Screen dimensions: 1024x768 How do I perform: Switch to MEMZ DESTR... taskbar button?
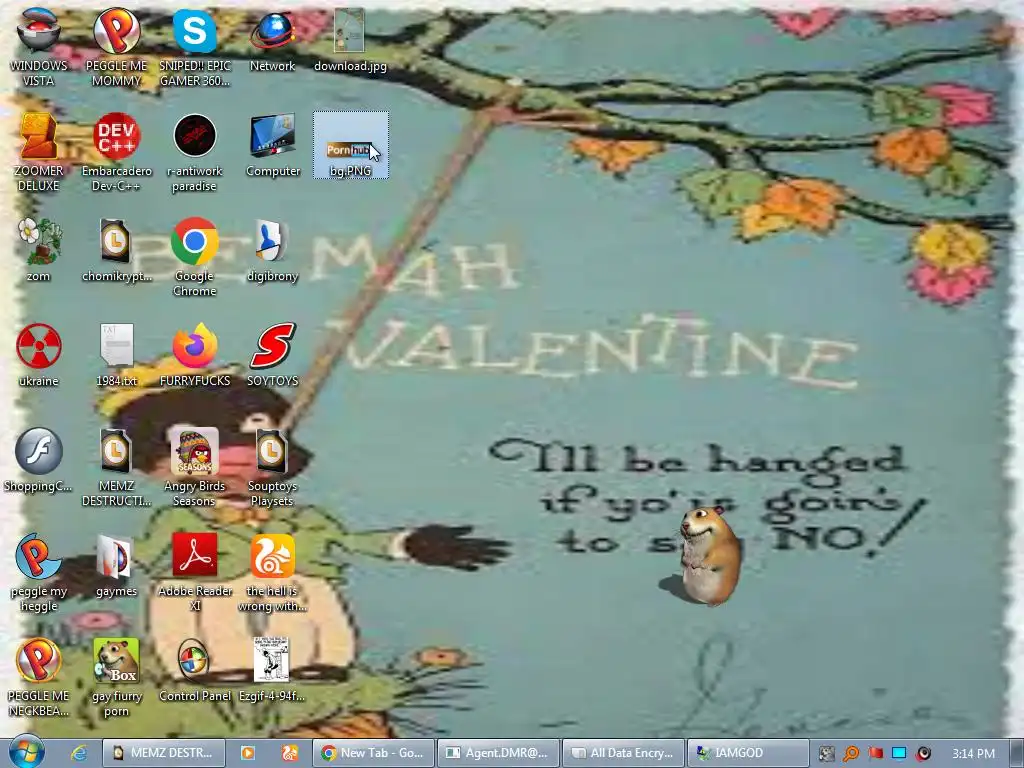pos(164,753)
